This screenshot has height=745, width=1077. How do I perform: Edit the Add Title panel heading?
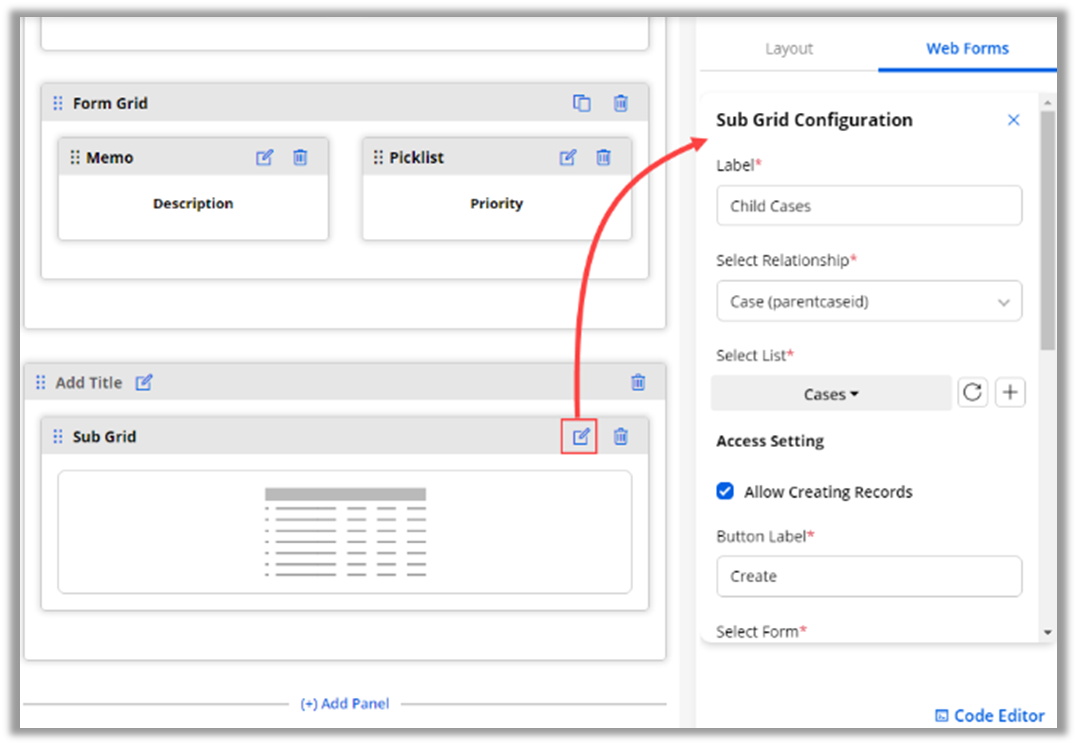[x=144, y=382]
